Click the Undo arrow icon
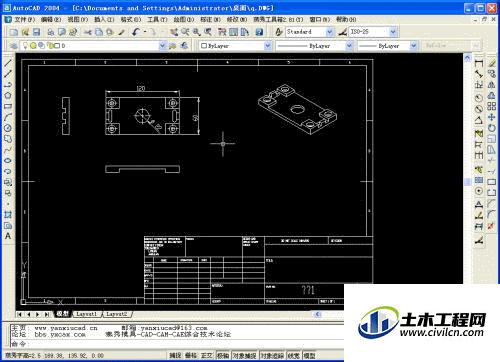Screen dimensions: 500x362 tap(135, 32)
